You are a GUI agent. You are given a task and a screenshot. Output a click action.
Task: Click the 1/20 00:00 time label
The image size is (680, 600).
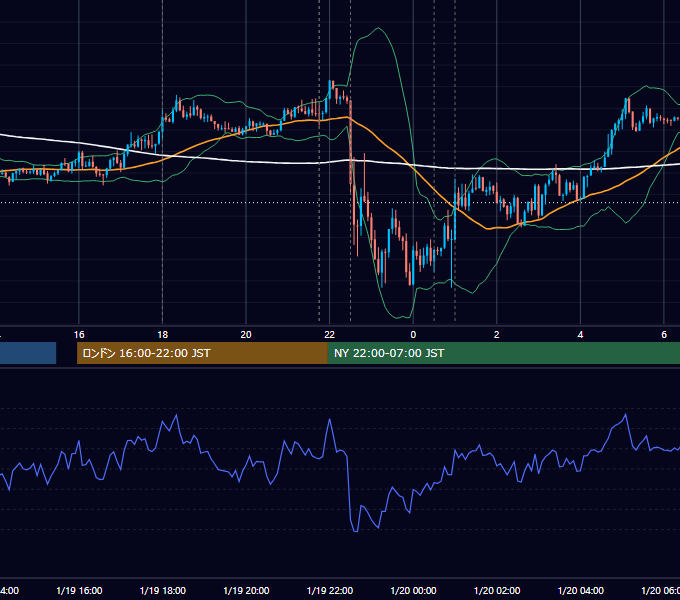pyautogui.click(x=413, y=590)
